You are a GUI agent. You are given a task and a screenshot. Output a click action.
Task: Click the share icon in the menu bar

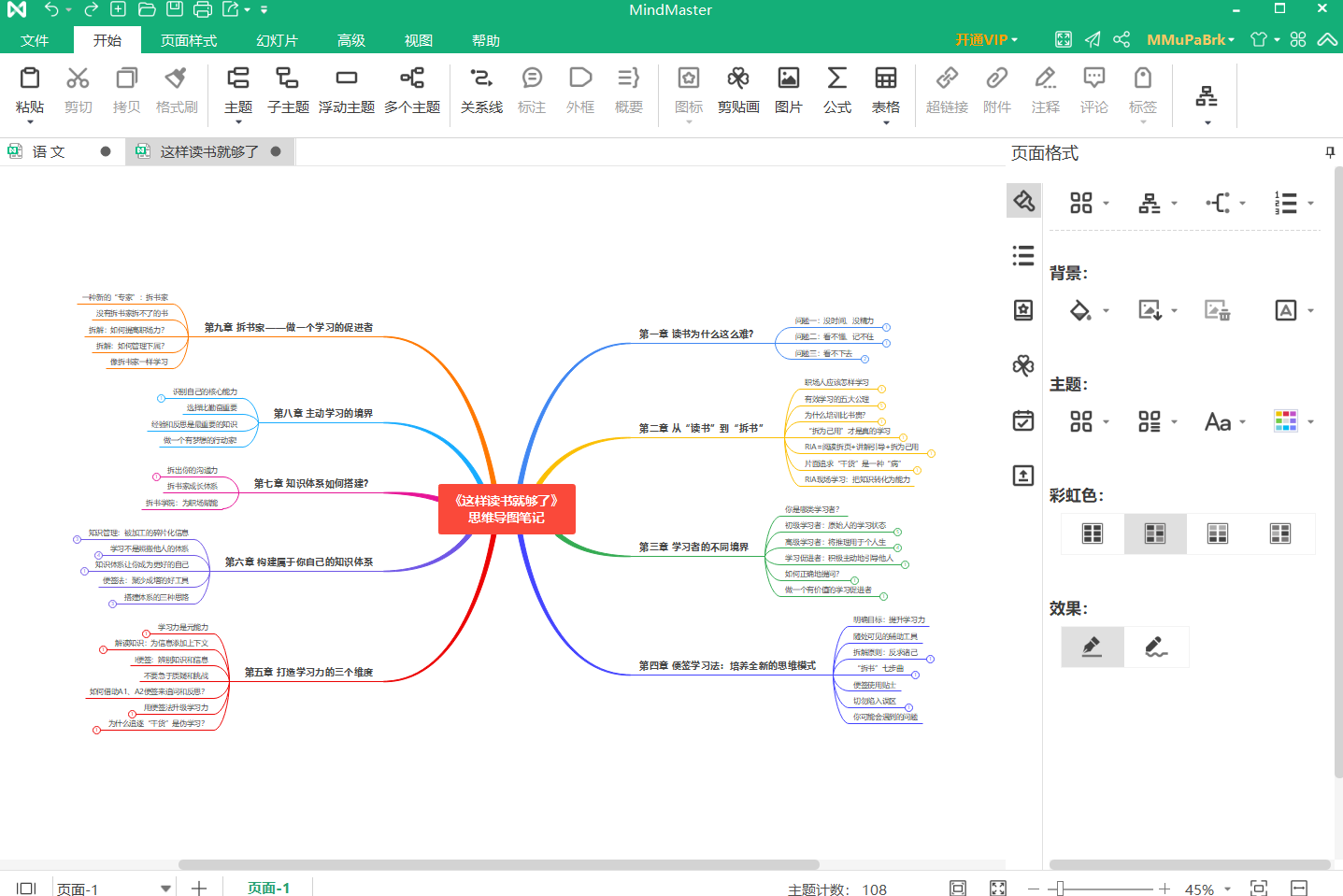[x=1122, y=39]
